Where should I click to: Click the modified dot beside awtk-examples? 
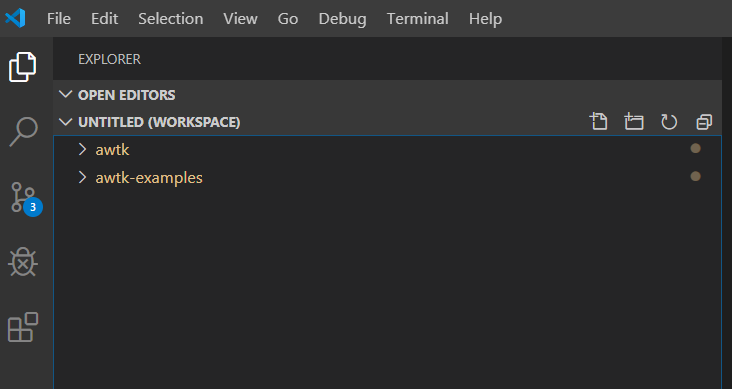(x=696, y=176)
